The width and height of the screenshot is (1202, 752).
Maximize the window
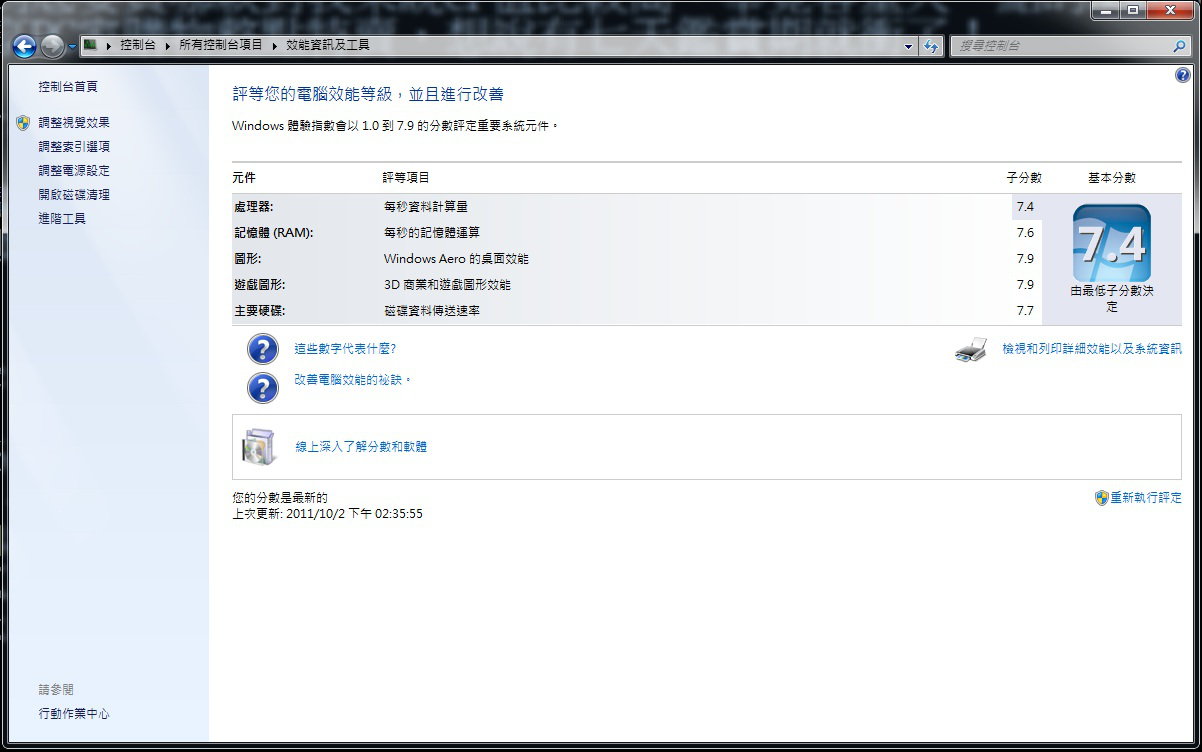1132,11
